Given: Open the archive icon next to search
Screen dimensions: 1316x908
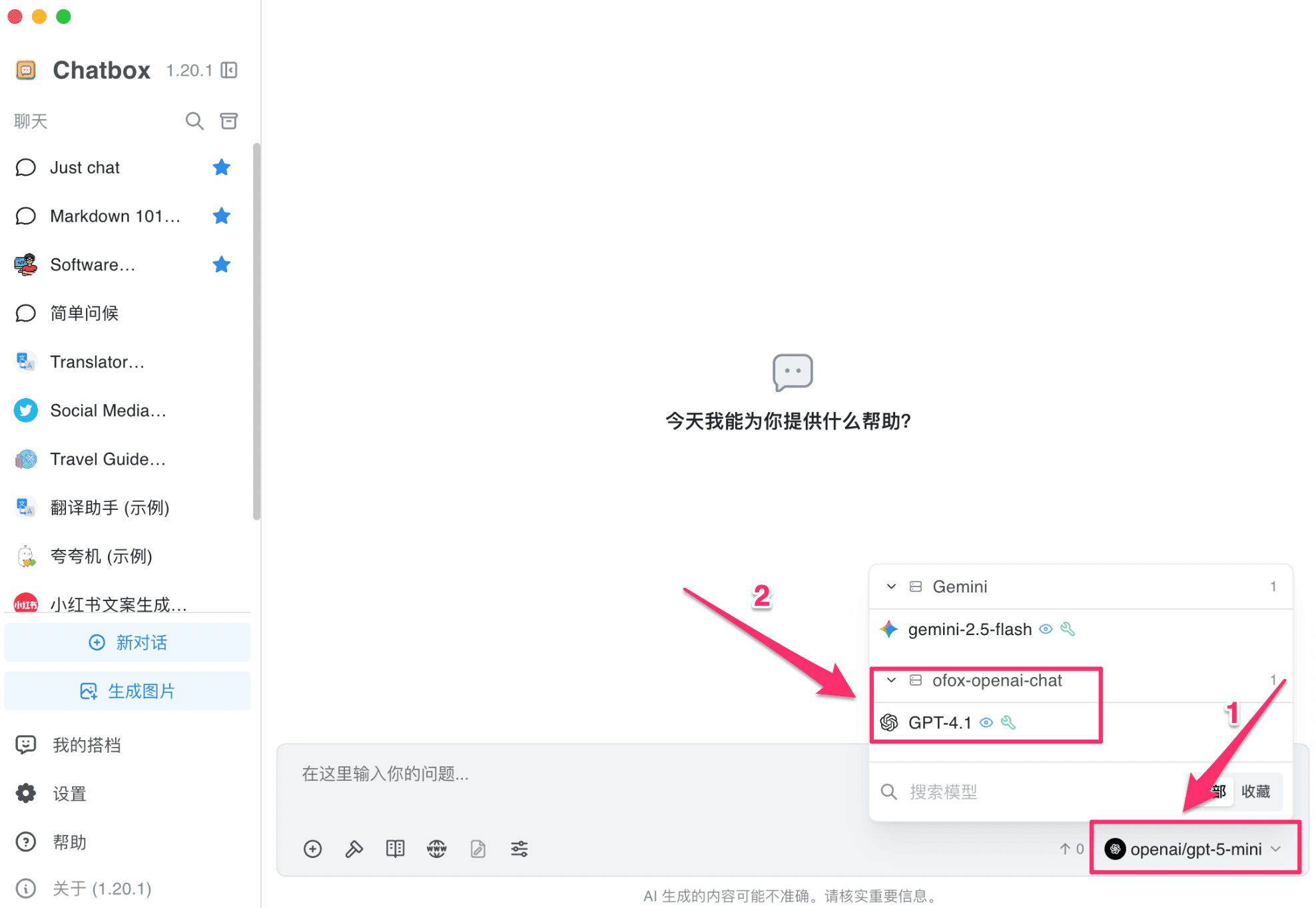Looking at the screenshot, I should (228, 120).
